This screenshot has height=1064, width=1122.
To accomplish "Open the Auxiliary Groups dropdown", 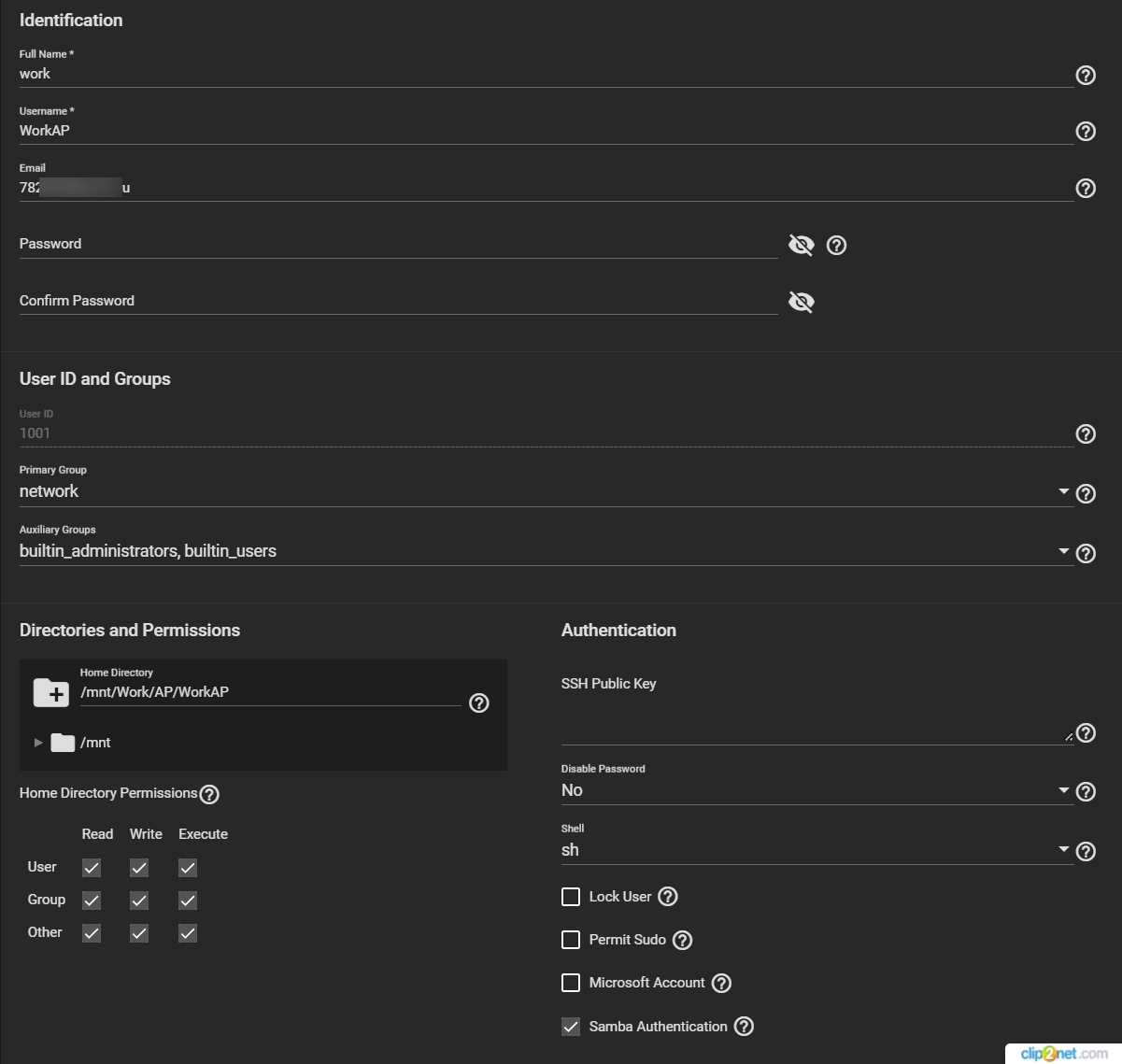I will [x=546, y=551].
